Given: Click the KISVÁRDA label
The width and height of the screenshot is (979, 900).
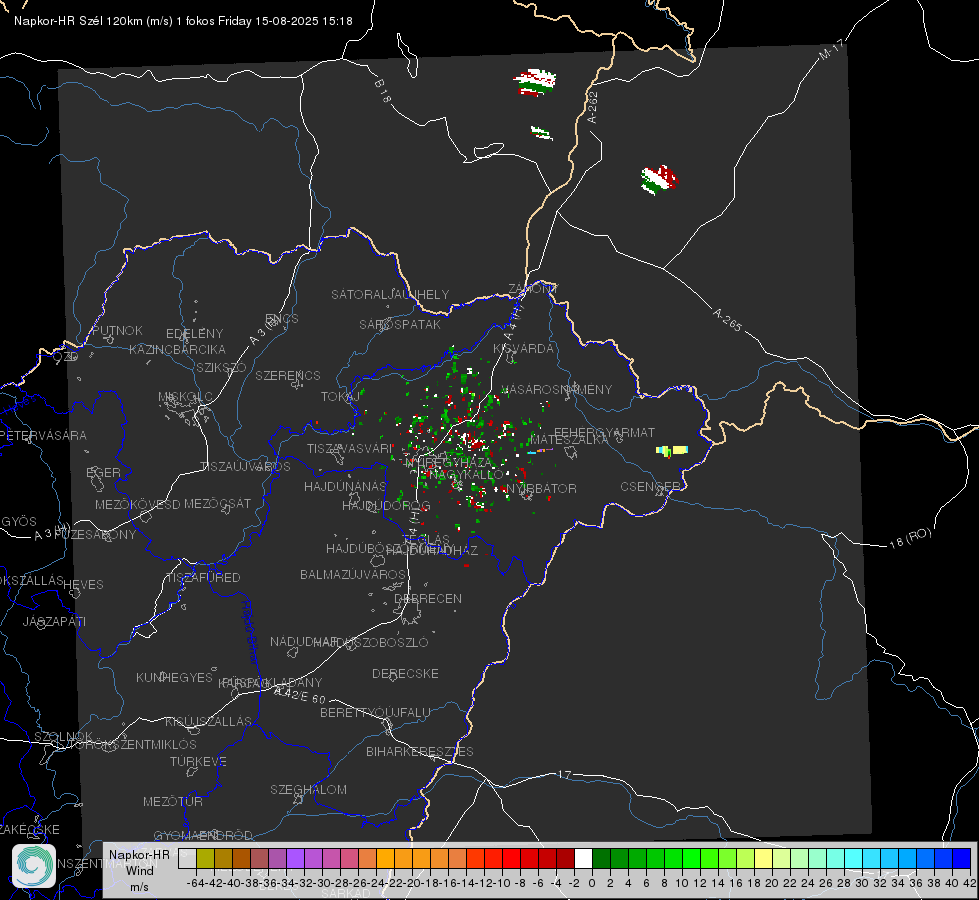Looking at the screenshot, I should (x=523, y=349).
